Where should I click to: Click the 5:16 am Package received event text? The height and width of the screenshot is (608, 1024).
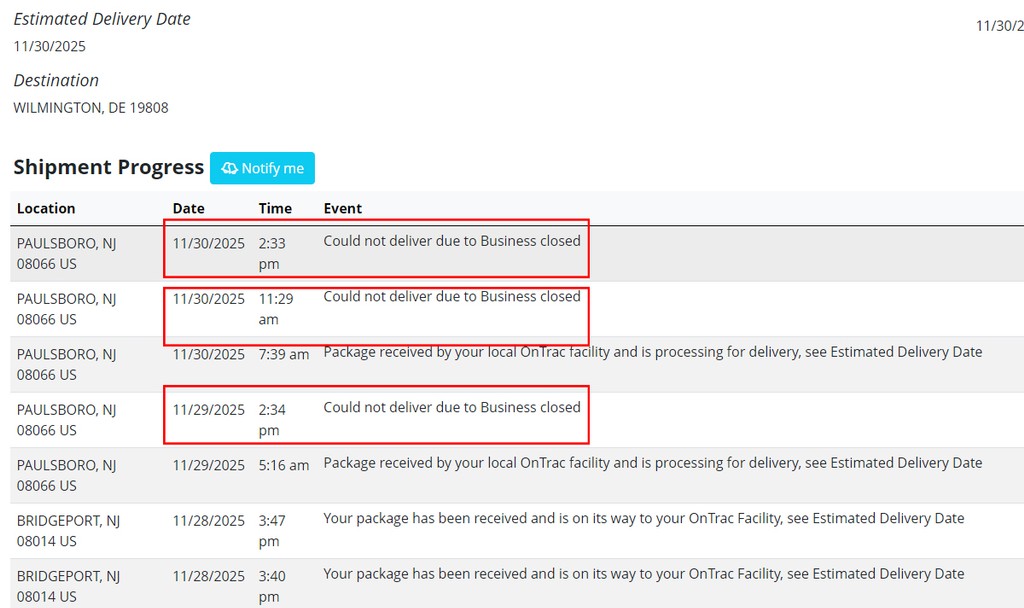652,463
